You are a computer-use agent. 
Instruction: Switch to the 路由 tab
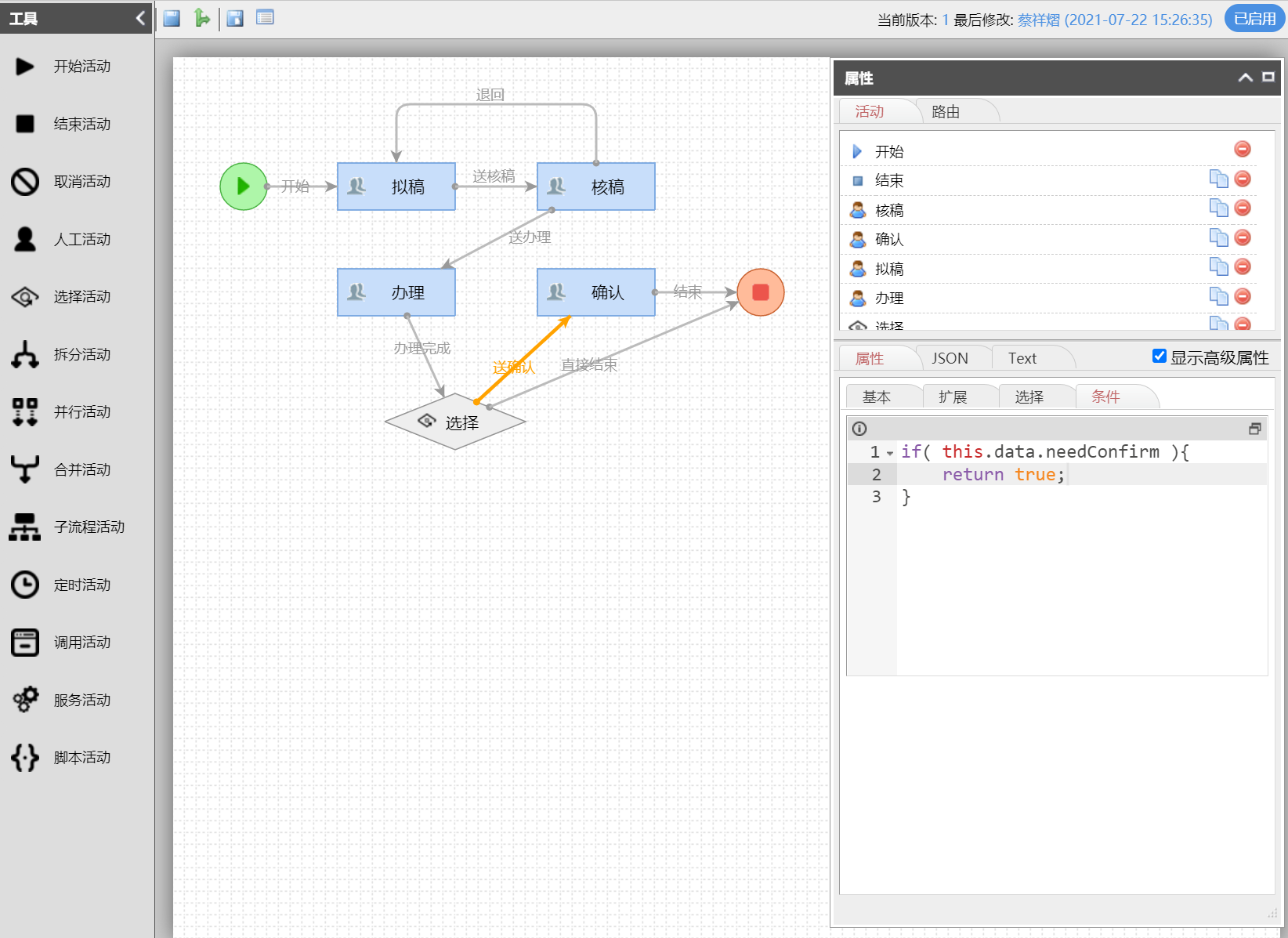point(946,112)
